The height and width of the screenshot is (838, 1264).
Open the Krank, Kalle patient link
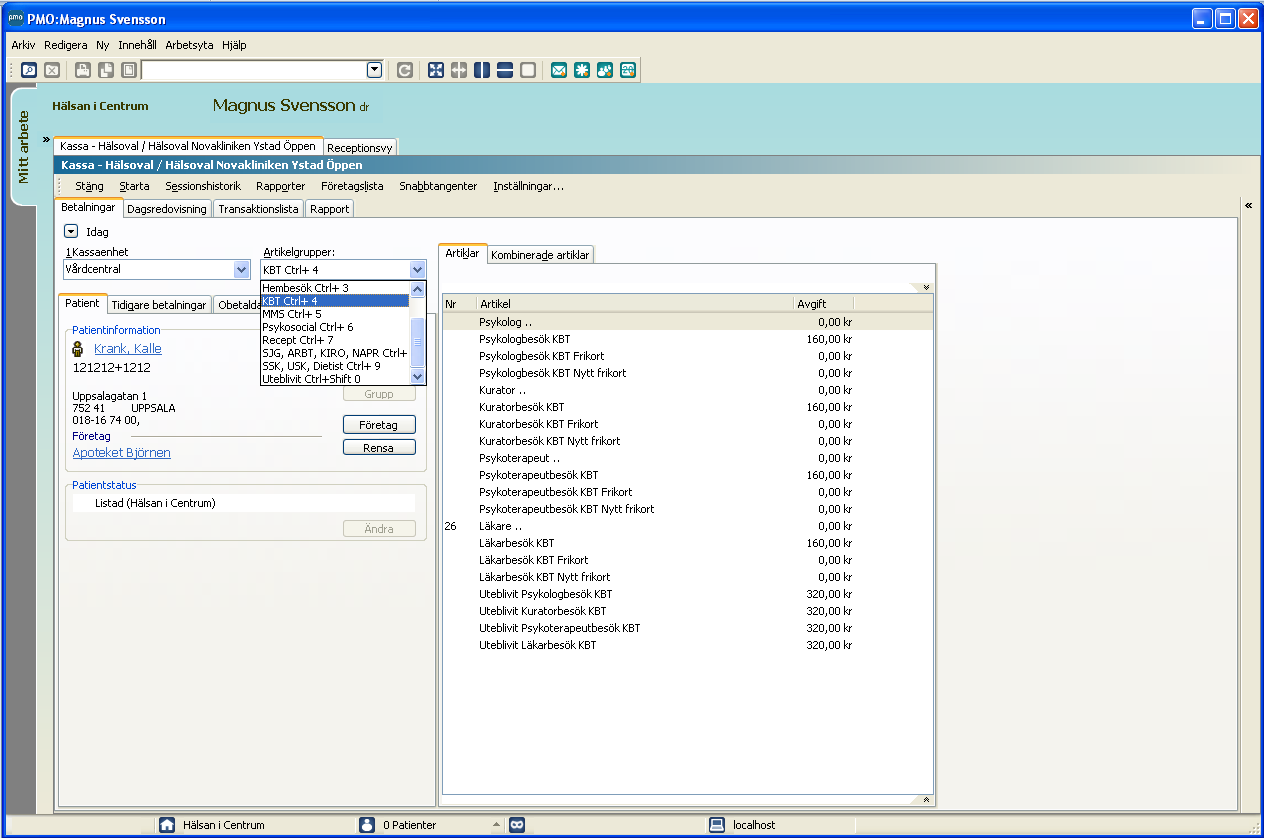(128, 349)
